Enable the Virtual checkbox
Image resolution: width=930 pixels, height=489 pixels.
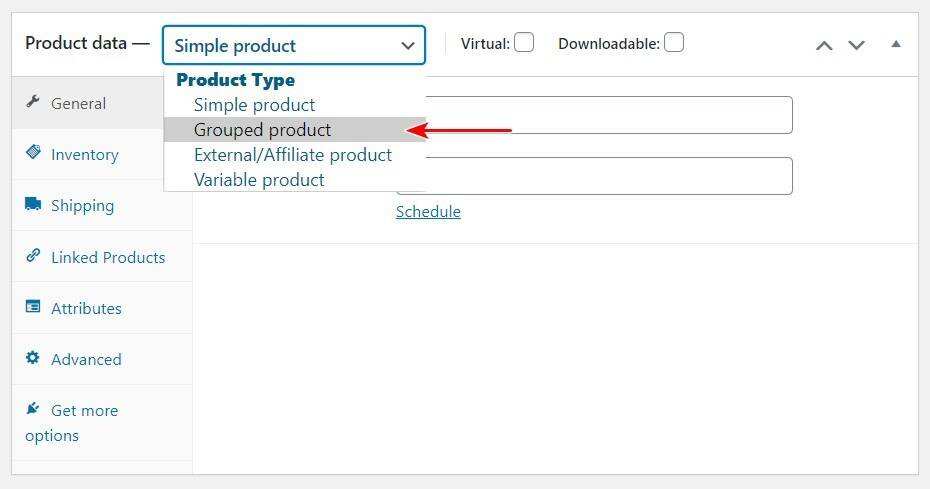click(x=524, y=42)
